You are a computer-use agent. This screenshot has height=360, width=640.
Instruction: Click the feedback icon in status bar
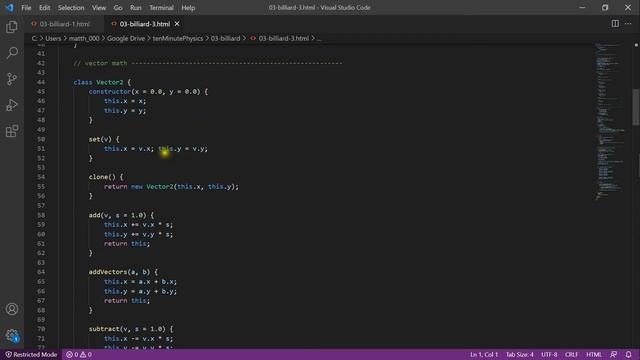pos(613,354)
